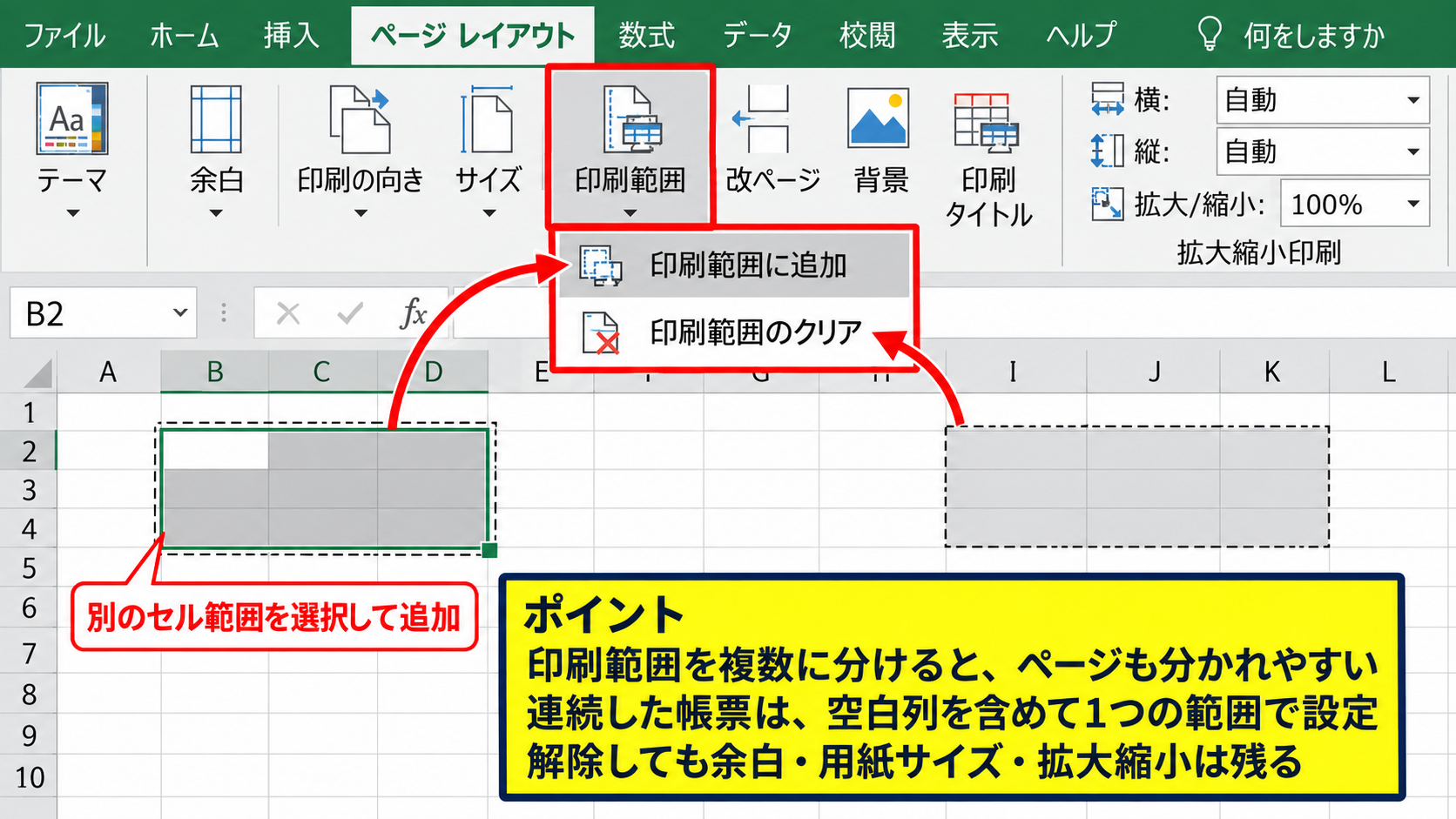1456x819 pixels.
Task: Switch to the 校閲 tab
Action: coord(867,36)
